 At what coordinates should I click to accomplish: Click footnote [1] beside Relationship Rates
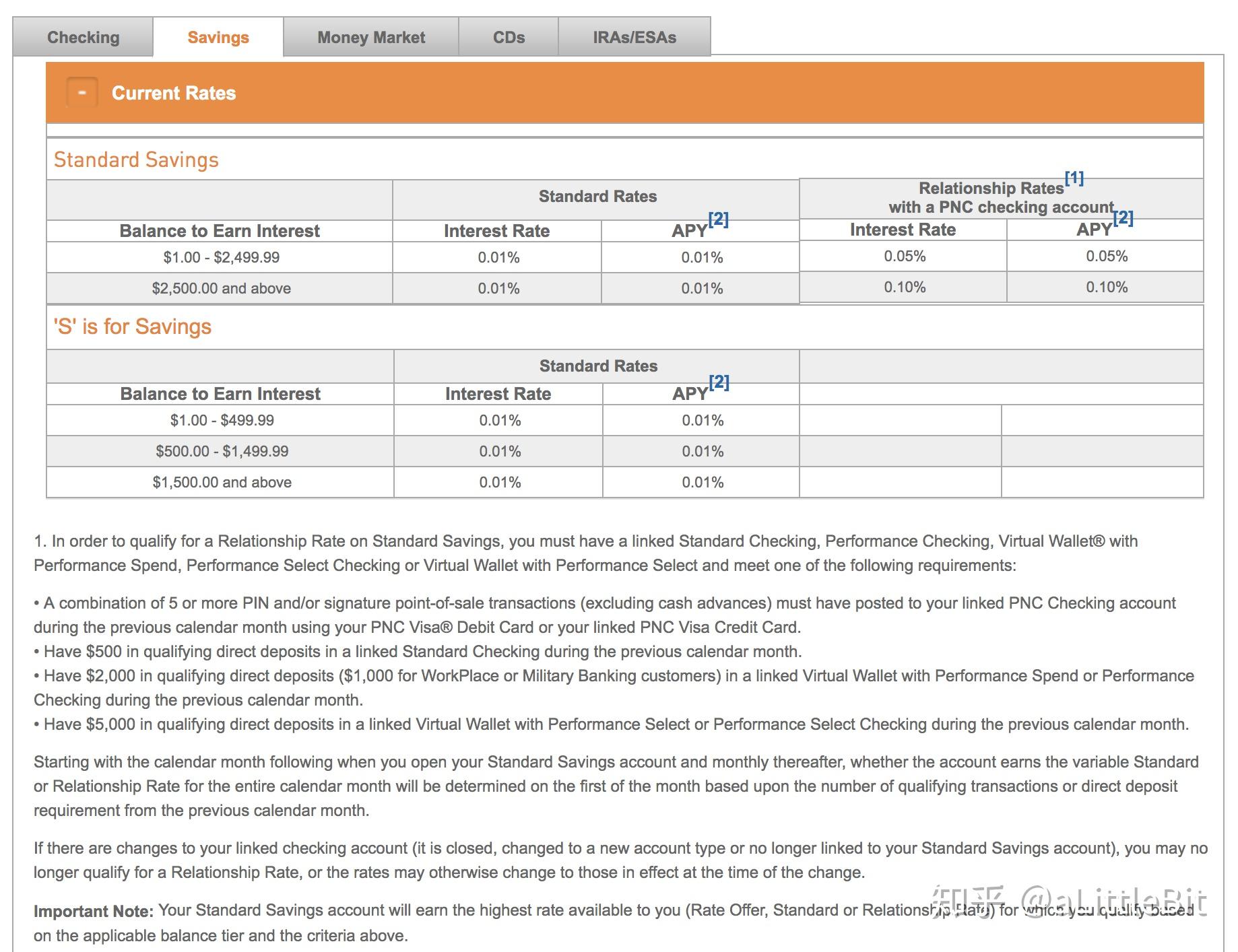point(1074,178)
